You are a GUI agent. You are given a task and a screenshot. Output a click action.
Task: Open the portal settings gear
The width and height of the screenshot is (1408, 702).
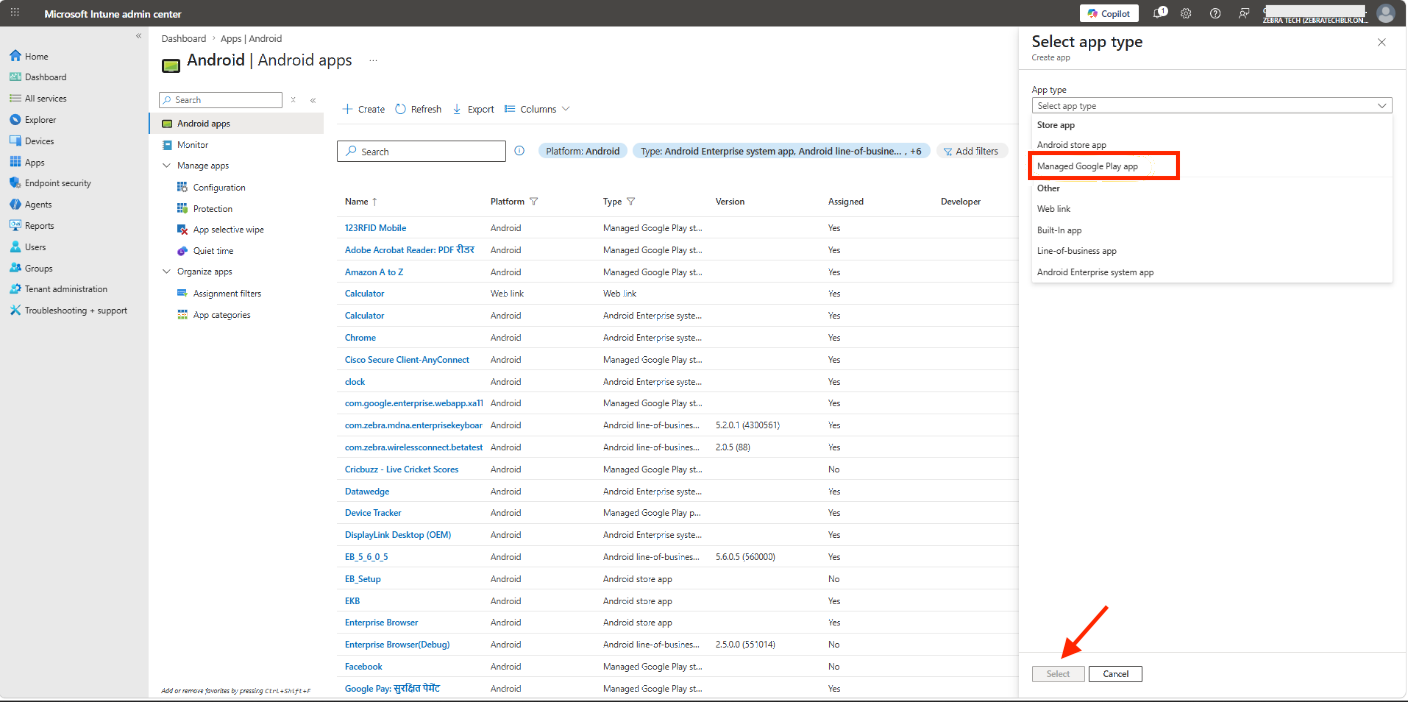[x=1186, y=13]
